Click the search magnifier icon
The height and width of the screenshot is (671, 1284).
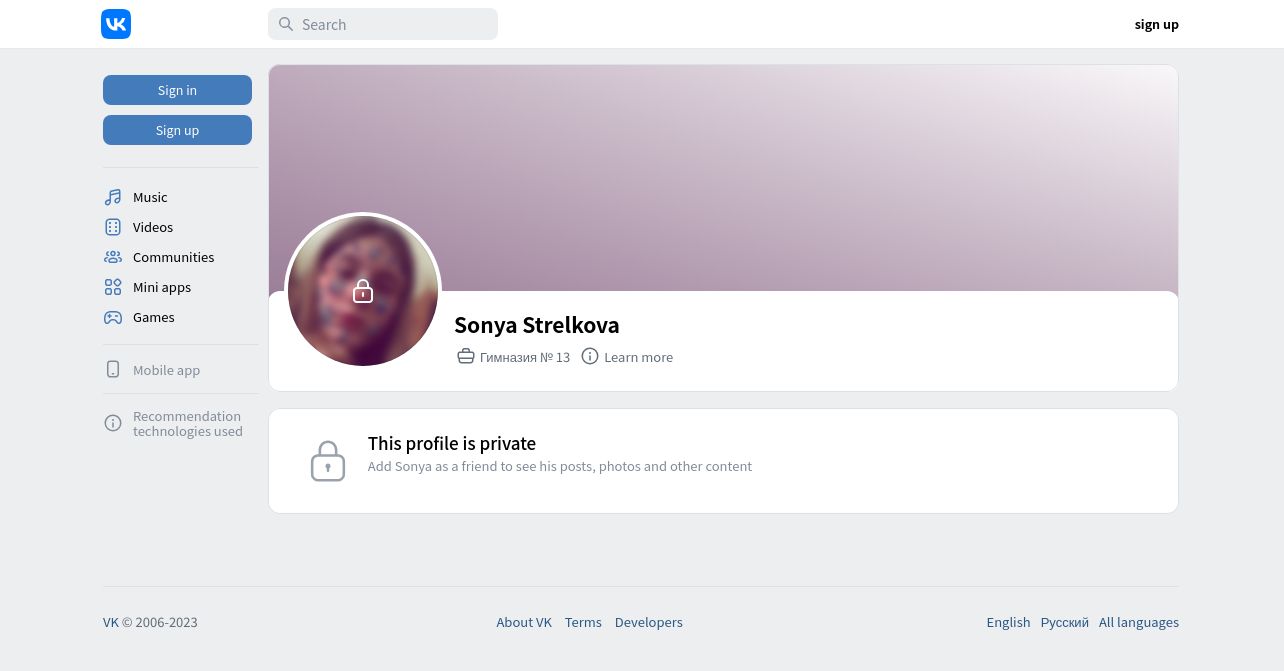[286, 24]
